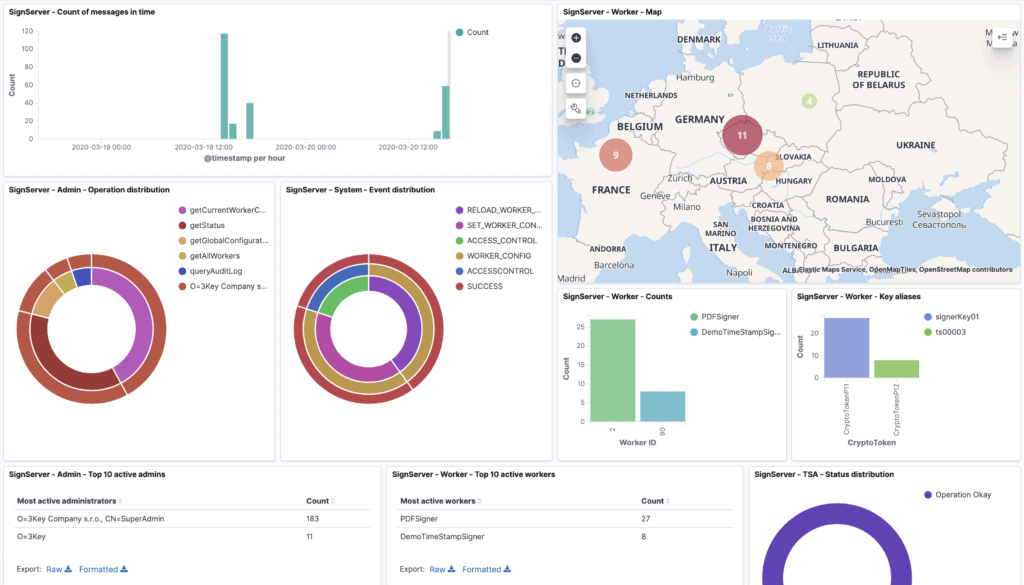Select the getAllWorkers legend swatch
Image resolution: width=1024 pixels, height=585 pixels.
pos(183,256)
